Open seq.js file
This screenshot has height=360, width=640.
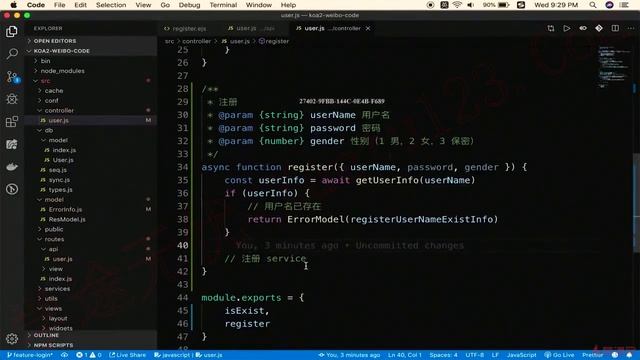tap(58, 170)
